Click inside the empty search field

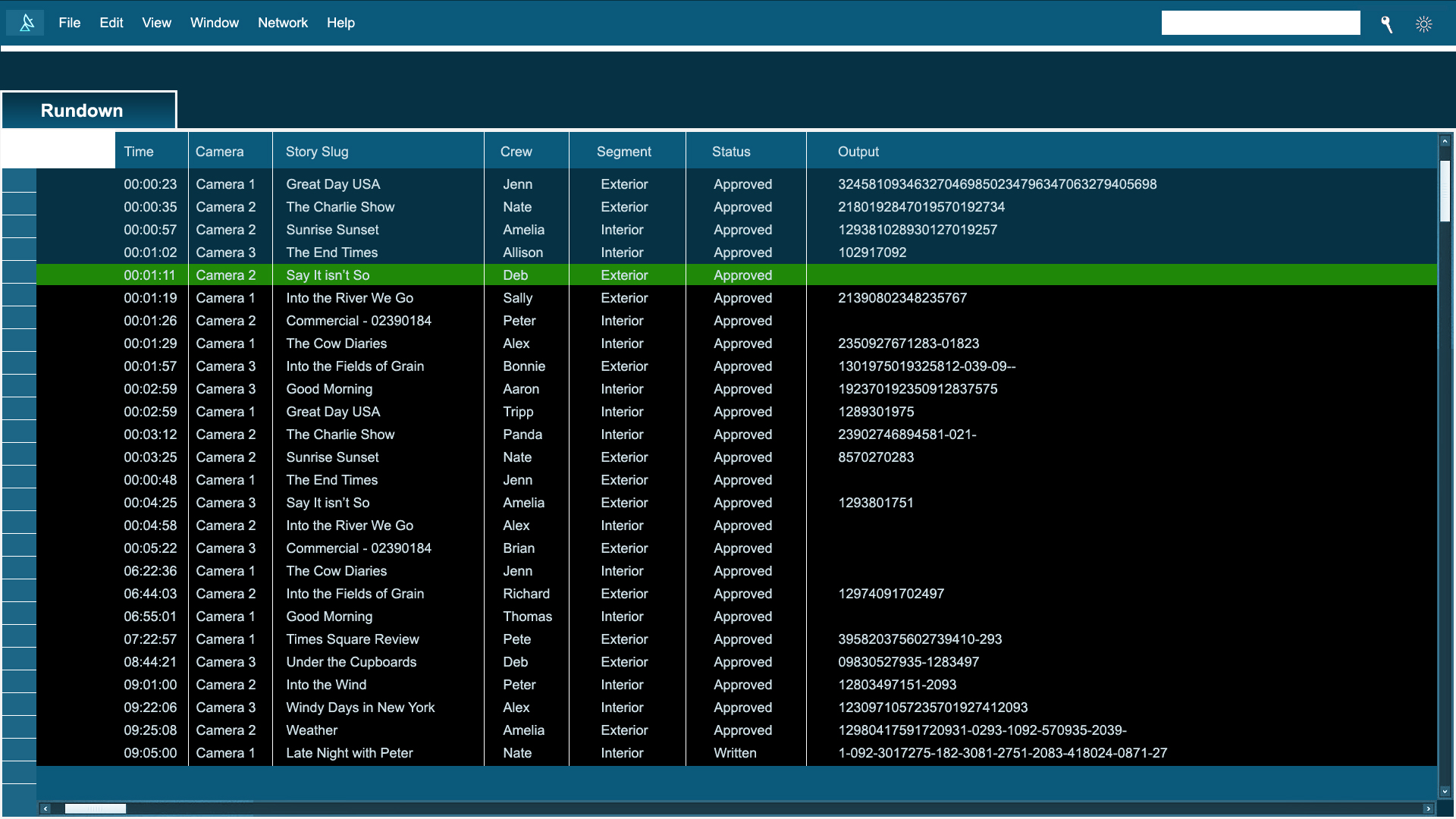tap(1260, 23)
